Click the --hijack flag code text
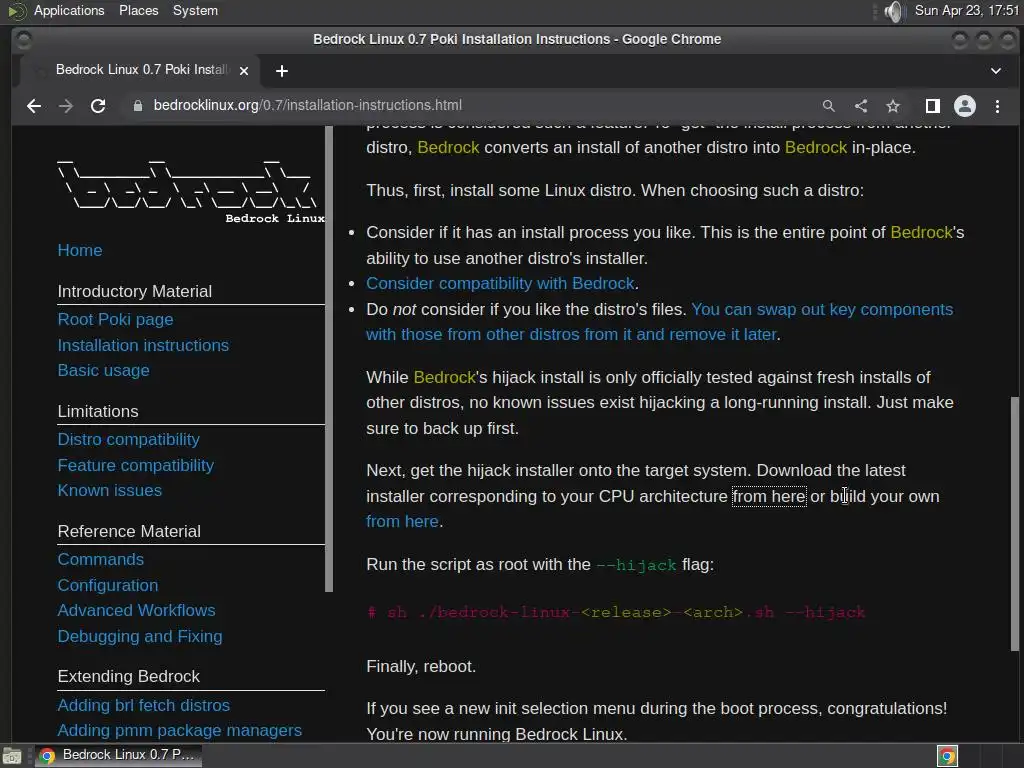1024x768 pixels. pos(637,565)
